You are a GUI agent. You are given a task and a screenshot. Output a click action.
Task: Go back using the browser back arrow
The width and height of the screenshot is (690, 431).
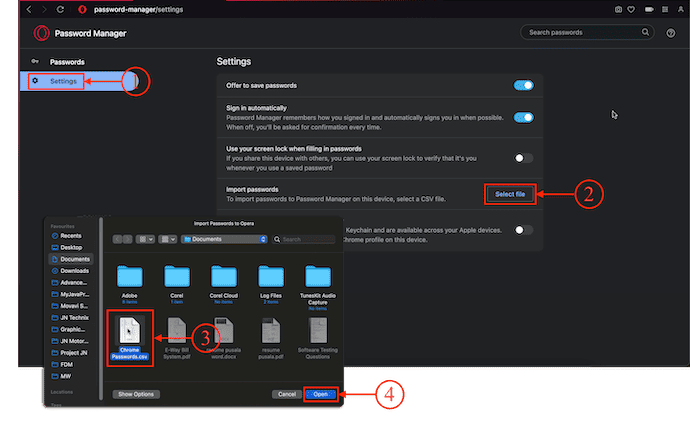pyautogui.click(x=29, y=9)
